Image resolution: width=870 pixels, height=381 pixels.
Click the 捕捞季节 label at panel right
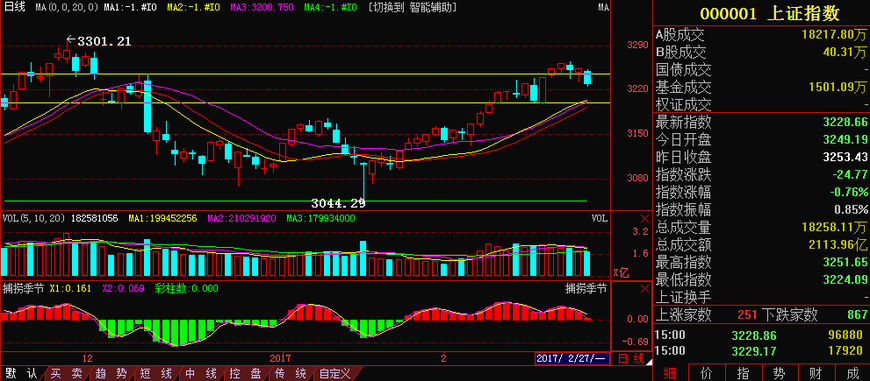click(x=586, y=288)
